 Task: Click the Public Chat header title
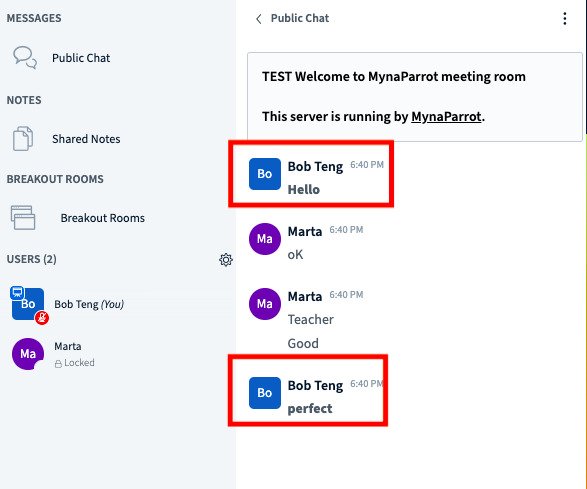(x=300, y=18)
